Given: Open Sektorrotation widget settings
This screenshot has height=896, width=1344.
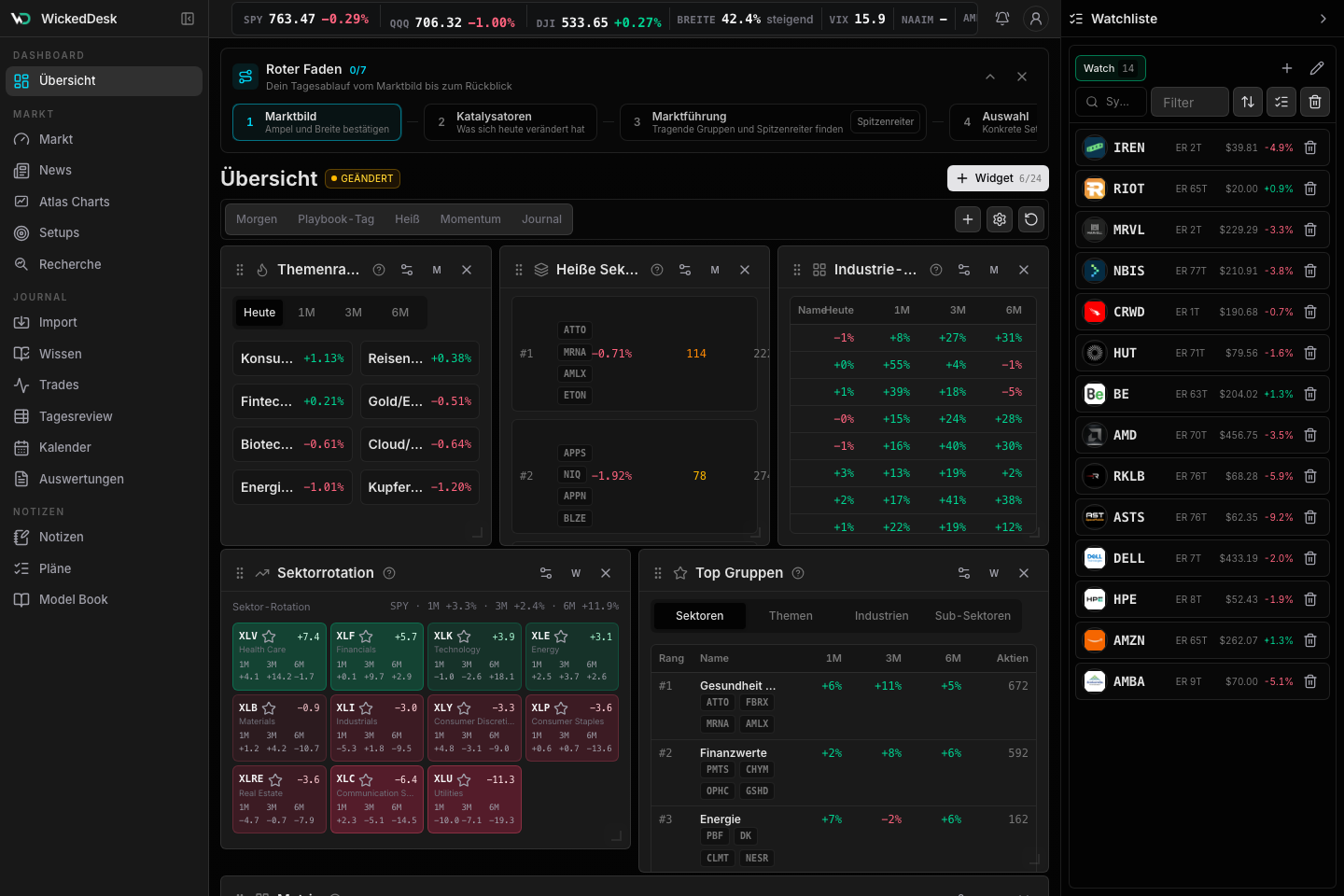Looking at the screenshot, I should coord(546,573).
